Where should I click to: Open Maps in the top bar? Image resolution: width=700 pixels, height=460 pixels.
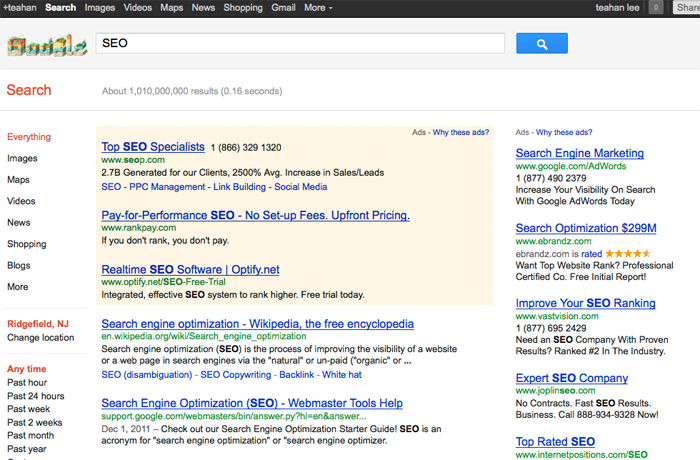[171, 8]
